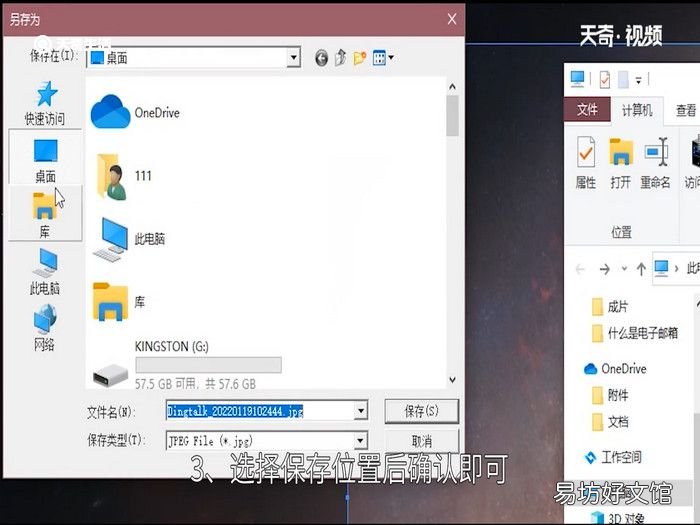Select 3D 对象 in Explorer navigation tree
The height and width of the screenshot is (525, 700).
click(x=618, y=518)
